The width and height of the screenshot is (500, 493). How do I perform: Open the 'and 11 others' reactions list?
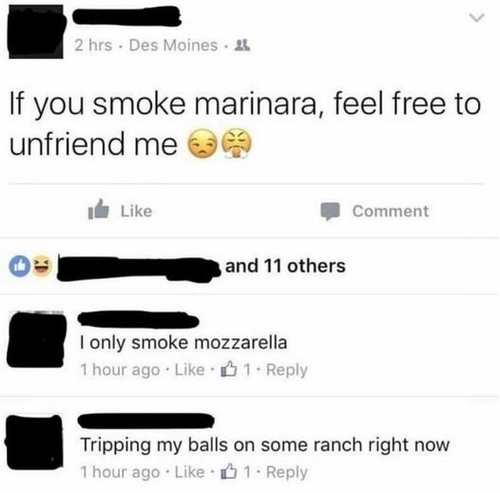pyautogui.click(x=285, y=266)
